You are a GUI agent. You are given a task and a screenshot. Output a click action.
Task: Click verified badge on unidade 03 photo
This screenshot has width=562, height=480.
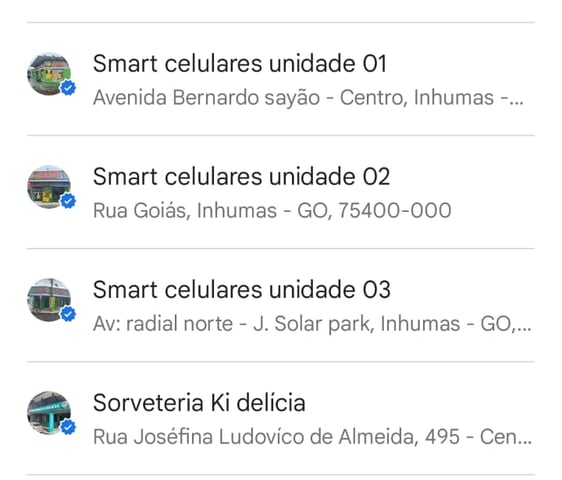[68, 314]
